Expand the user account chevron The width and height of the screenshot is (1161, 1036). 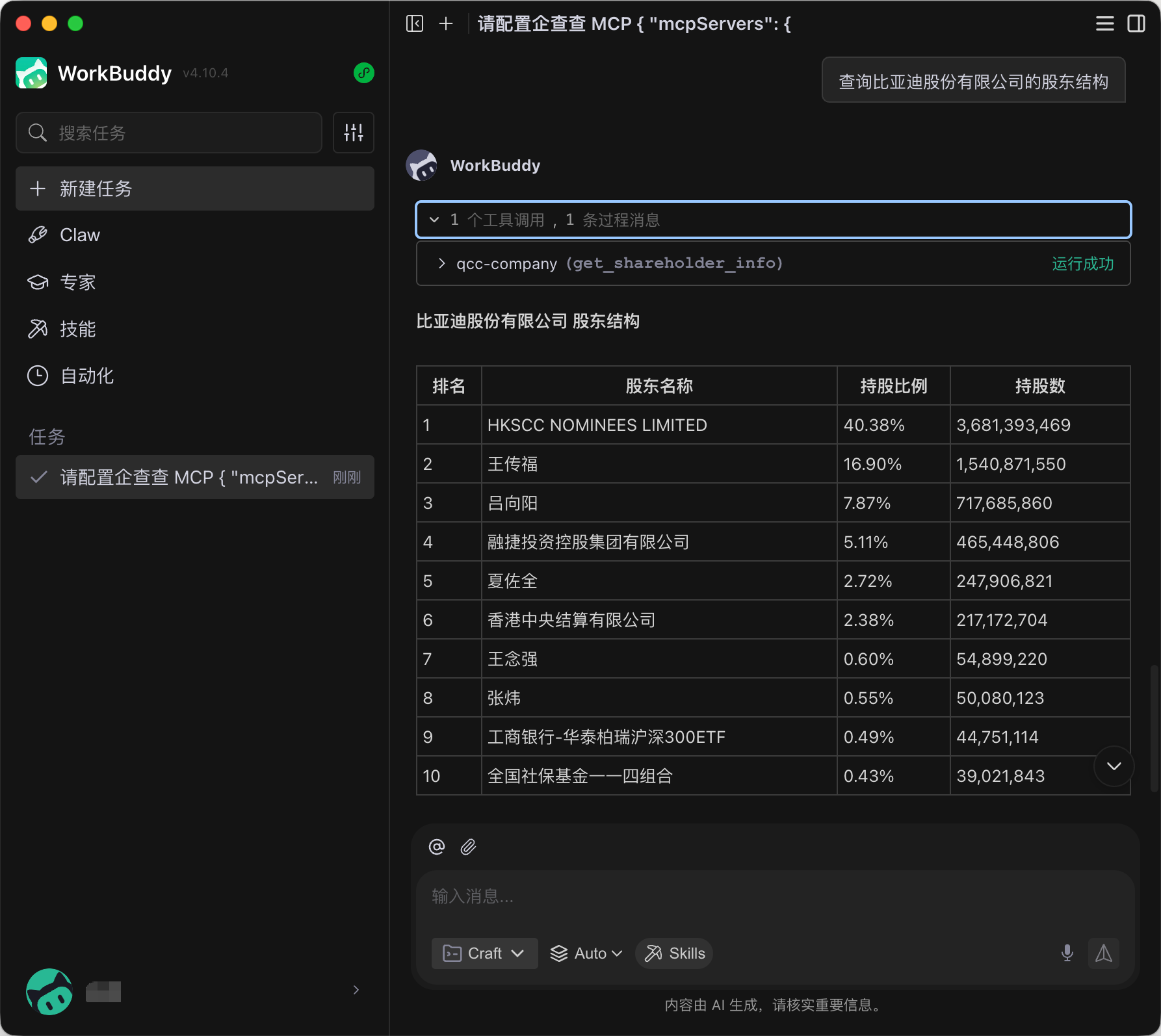(356, 990)
